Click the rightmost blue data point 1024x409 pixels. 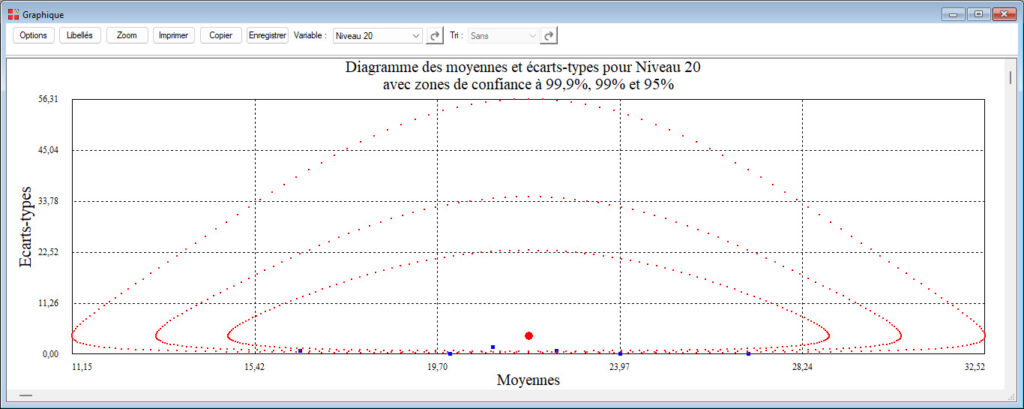coord(748,353)
